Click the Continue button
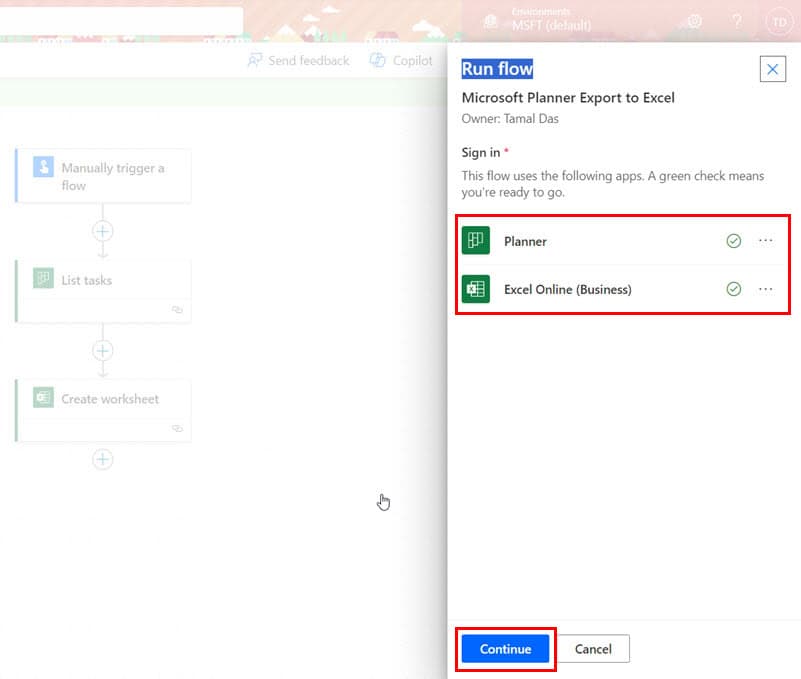Image resolution: width=801 pixels, height=679 pixels. click(x=505, y=649)
